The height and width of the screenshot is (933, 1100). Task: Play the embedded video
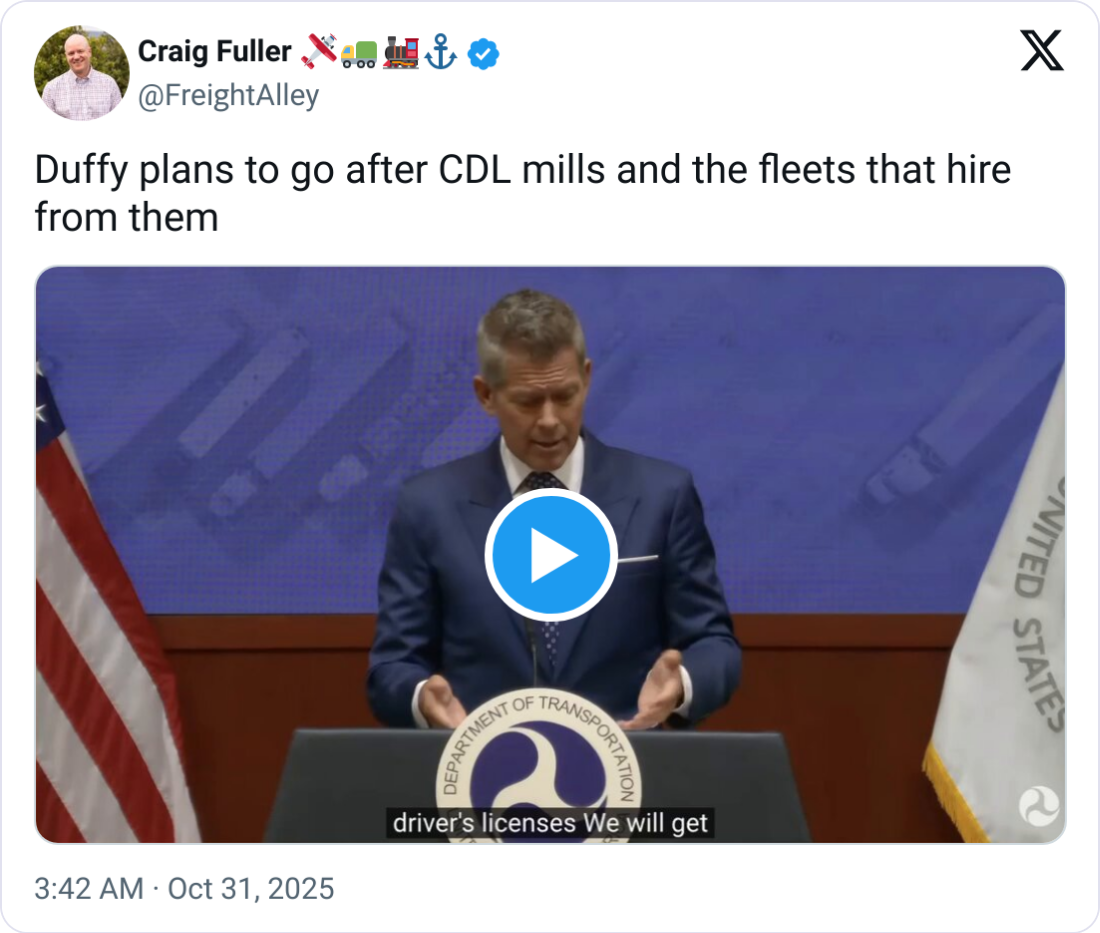550,556
